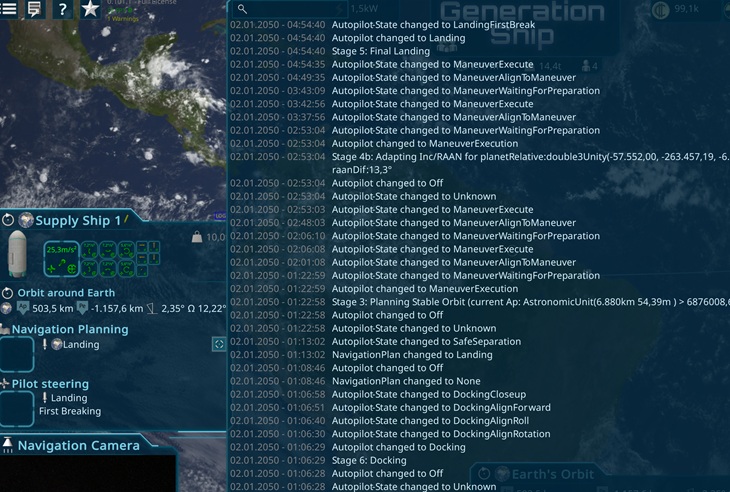The width and height of the screenshot is (730, 492).
Task: Open the main menu hamburger icon
Action: click(x=8, y=8)
